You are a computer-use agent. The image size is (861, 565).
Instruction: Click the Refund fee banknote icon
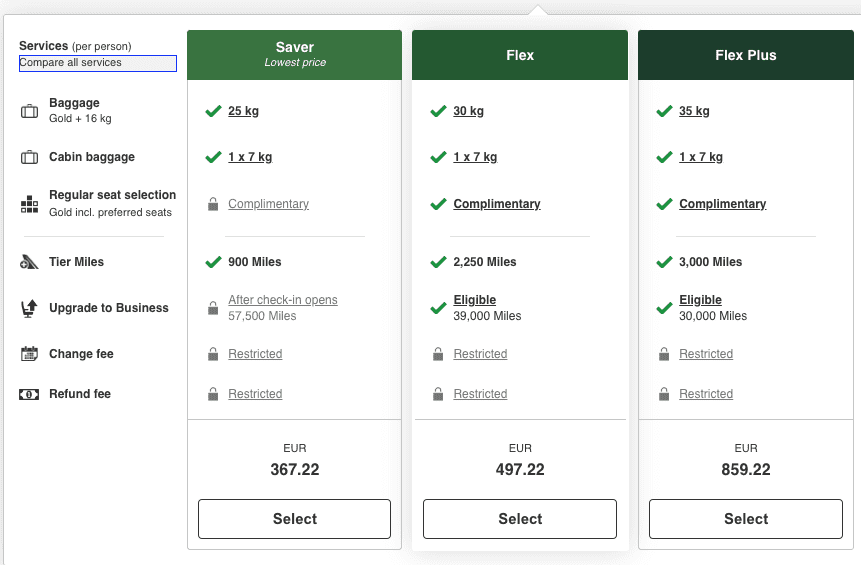coord(29,394)
